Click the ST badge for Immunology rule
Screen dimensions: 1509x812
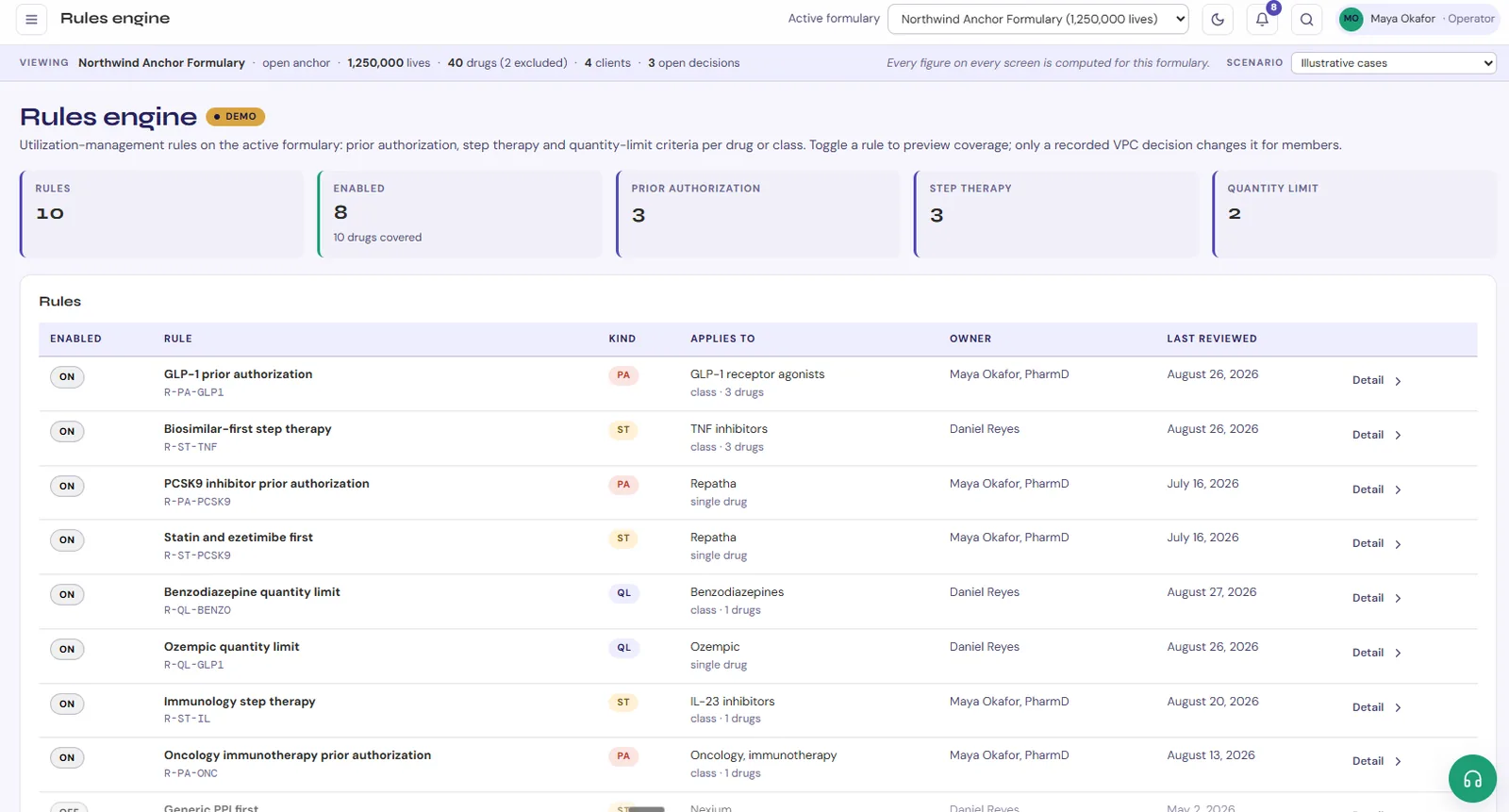pyautogui.click(x=623, y=703)
